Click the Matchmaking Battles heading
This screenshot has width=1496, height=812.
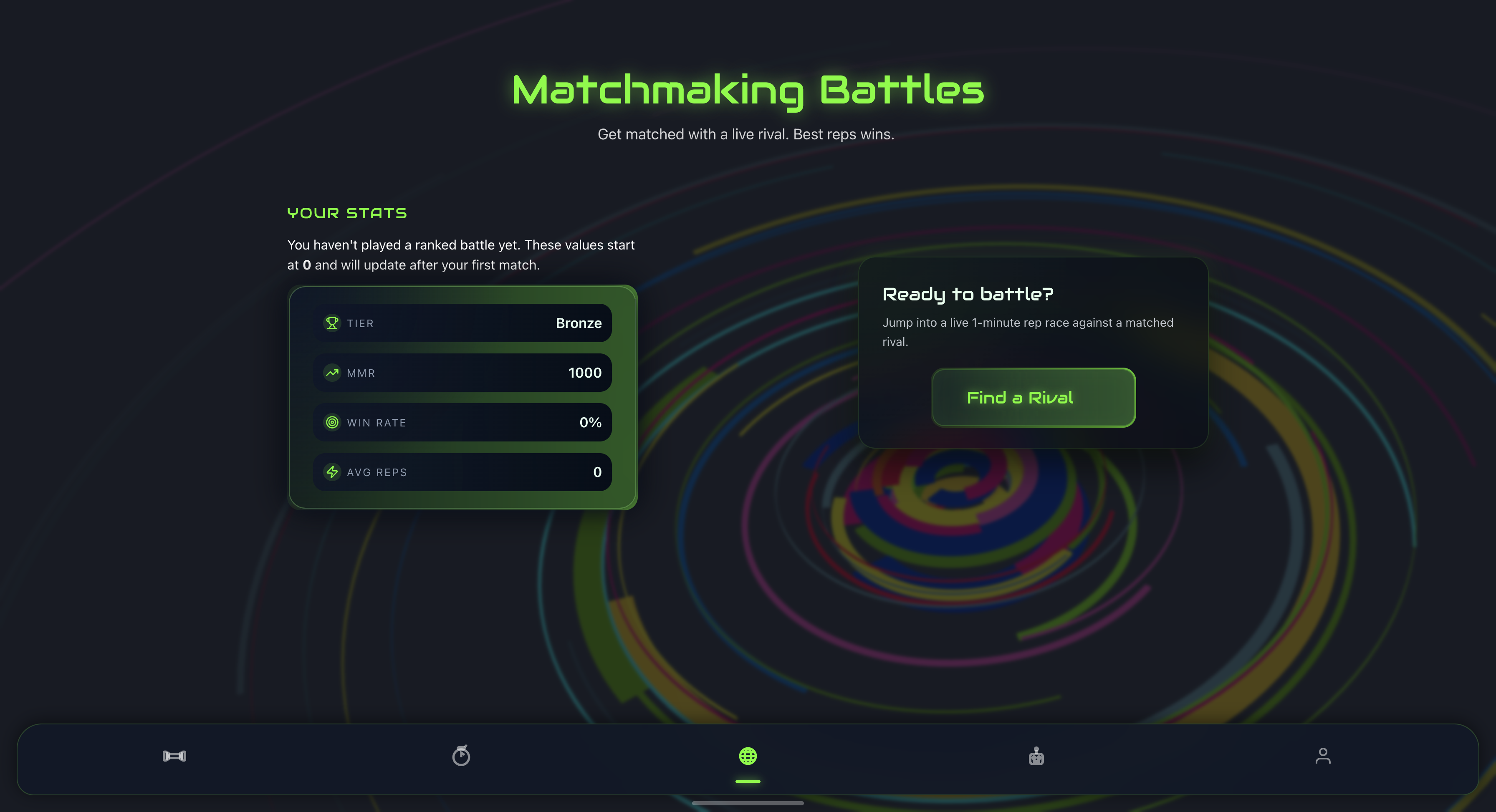coord(748,90)
